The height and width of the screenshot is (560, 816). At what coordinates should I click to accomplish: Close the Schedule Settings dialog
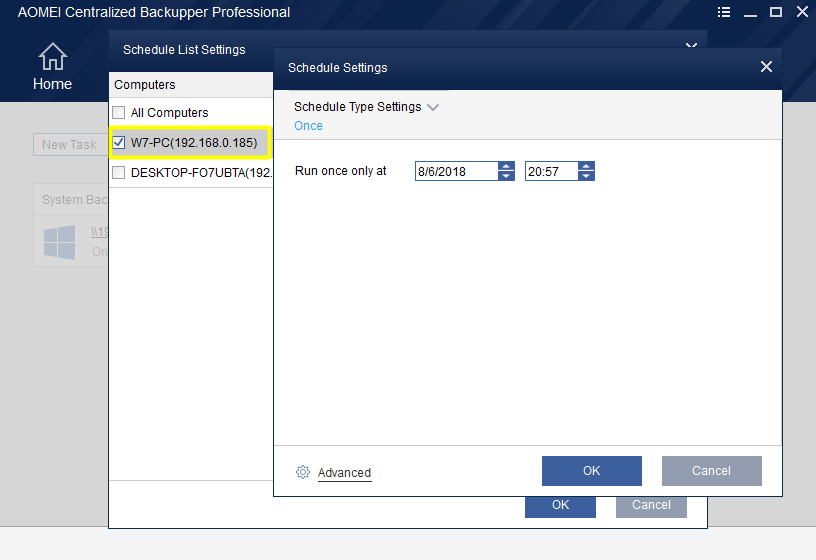766,67
